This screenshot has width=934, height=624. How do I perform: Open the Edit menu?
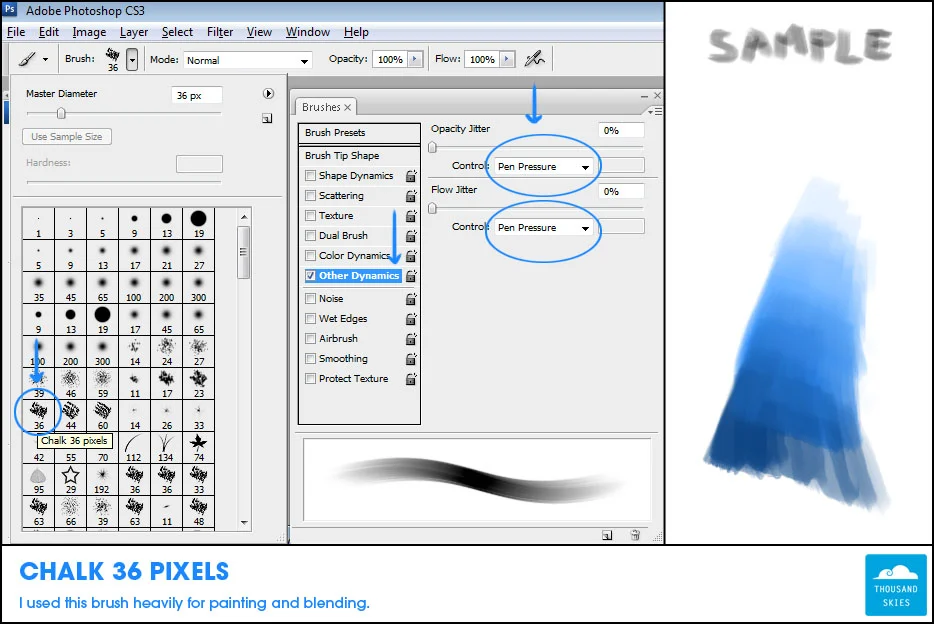pos(49,32)
